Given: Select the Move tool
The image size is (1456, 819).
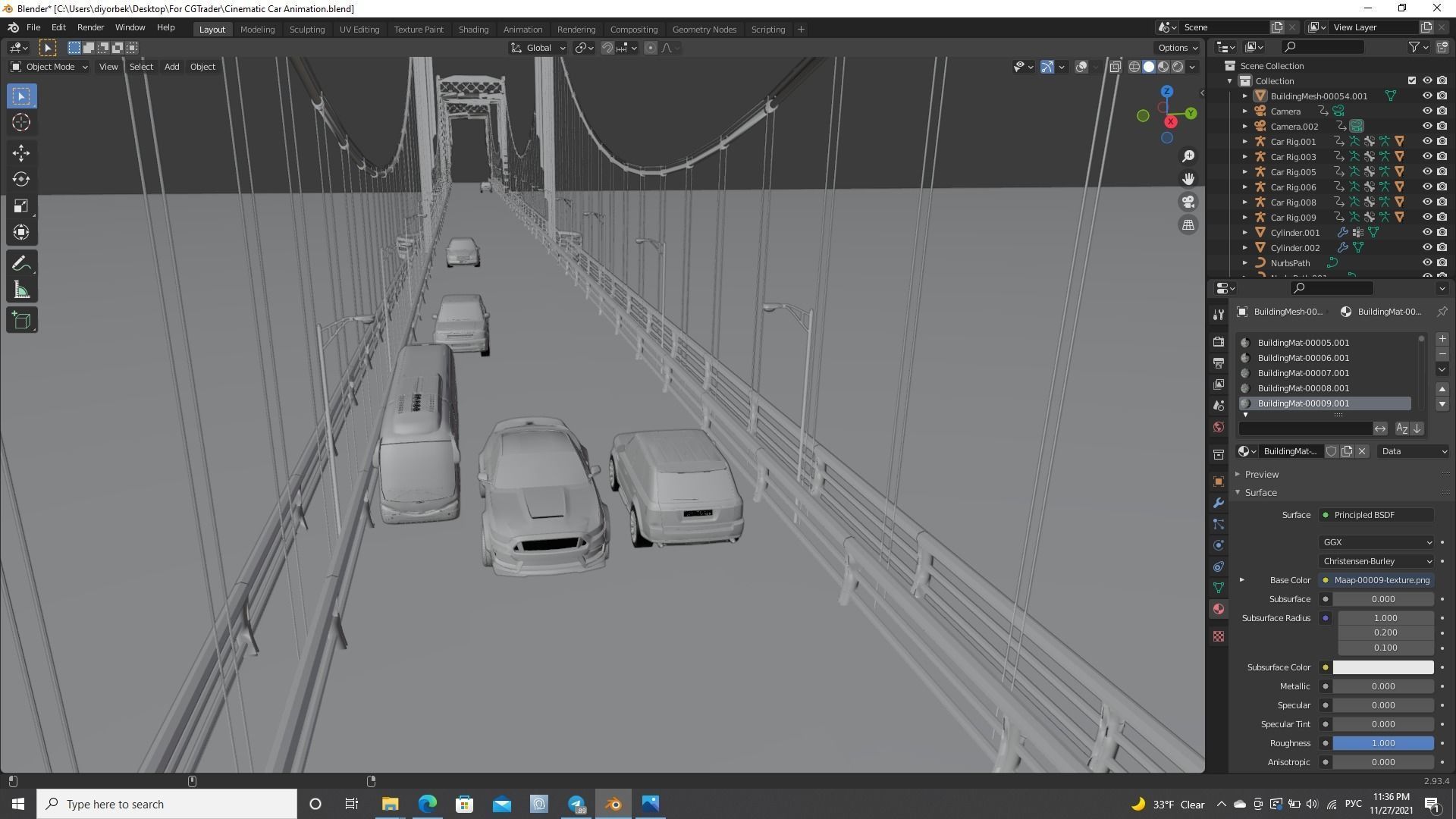Looking at the screenshot, I should coord(21,153).
